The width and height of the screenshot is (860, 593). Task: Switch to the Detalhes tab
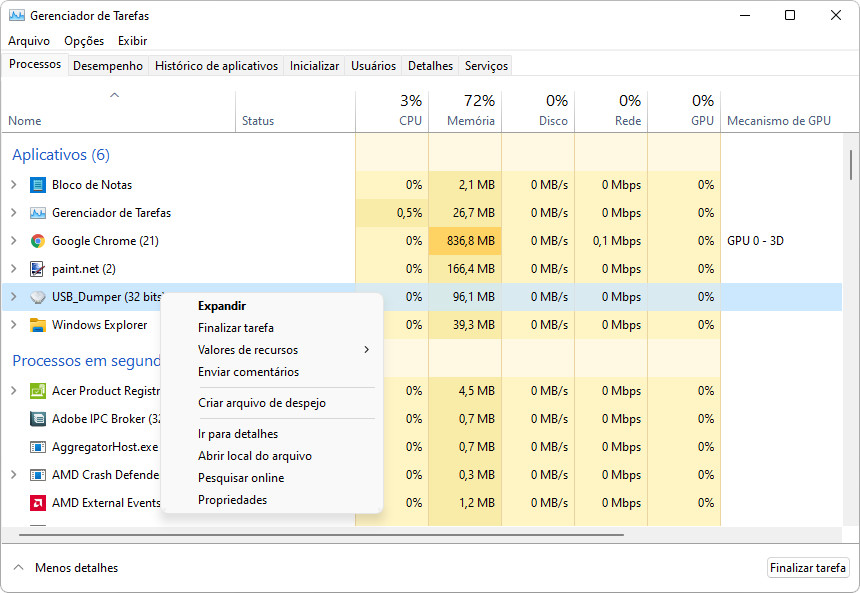[431, 65]
